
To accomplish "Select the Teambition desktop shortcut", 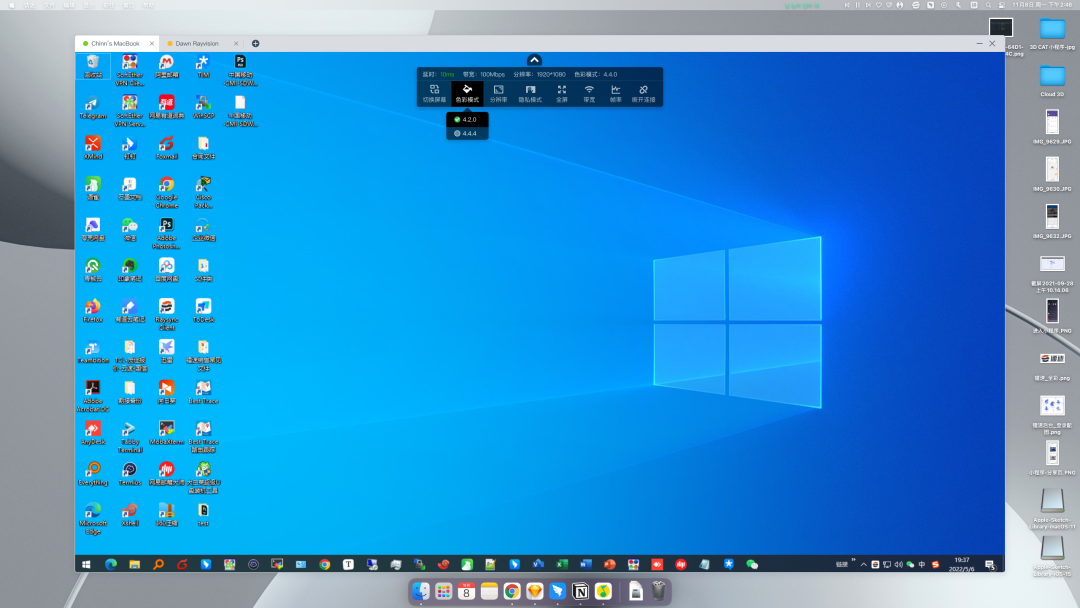I will point(93,352).
